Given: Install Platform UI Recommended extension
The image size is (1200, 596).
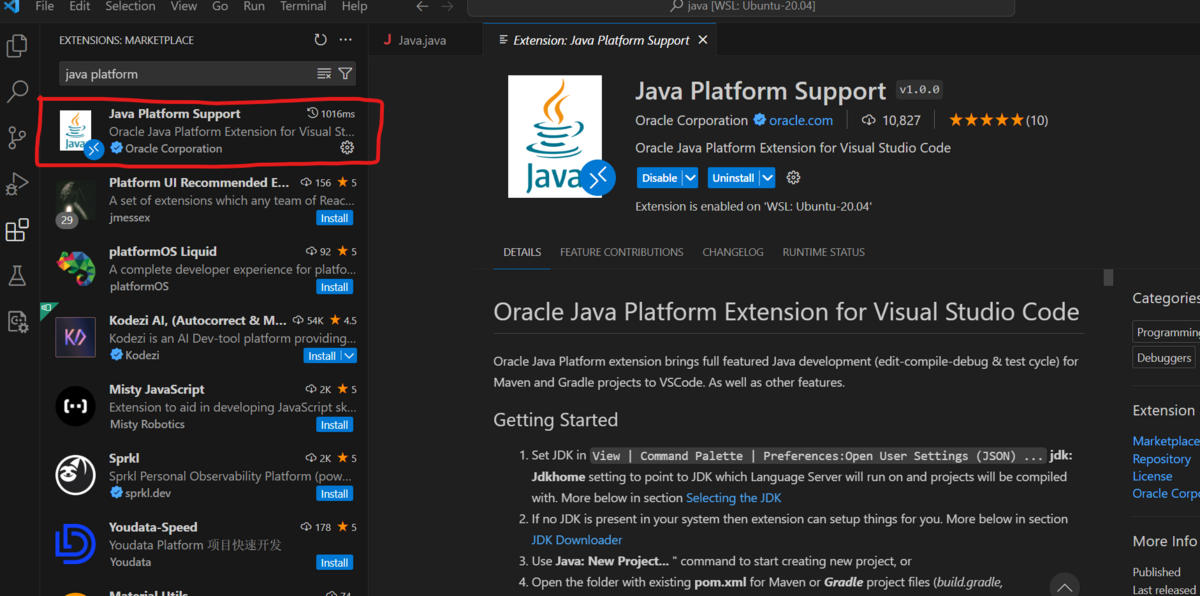Looking at the screenshot, I should pos(334,218).
